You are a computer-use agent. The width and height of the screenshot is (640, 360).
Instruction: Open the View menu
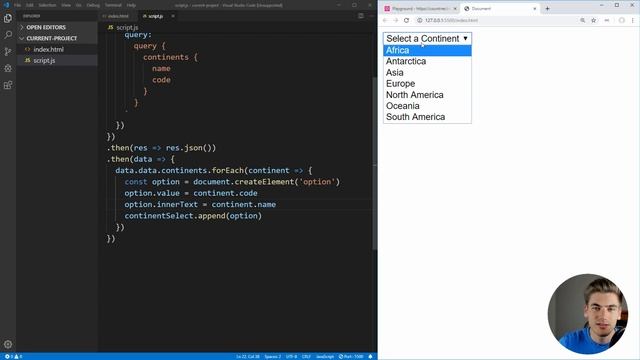click(x=66, y=5)
